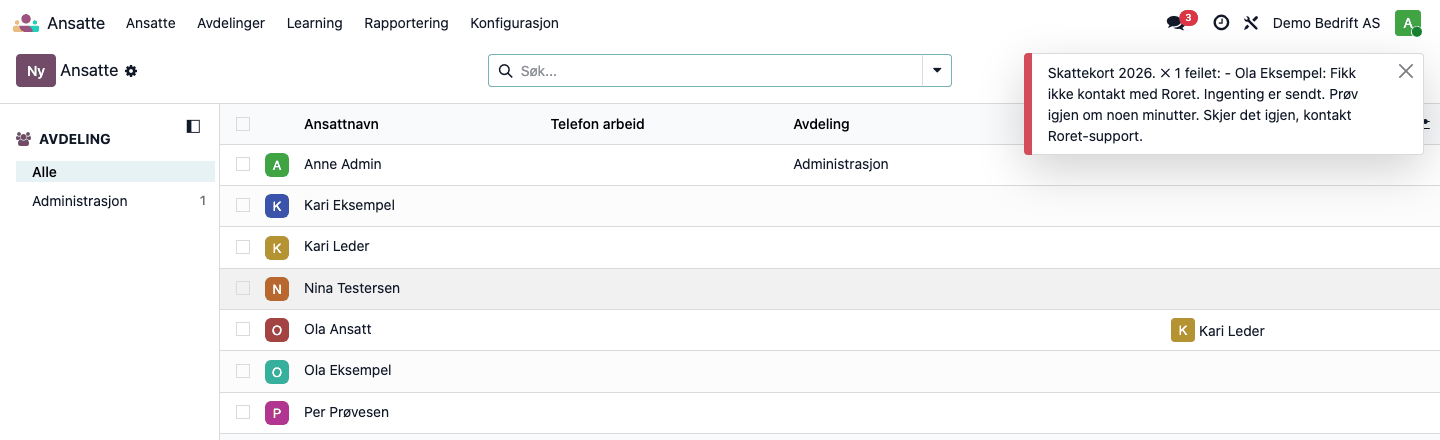Open the employee Nina Testersen
This screenshot has height=440, width=1440.
352,288
